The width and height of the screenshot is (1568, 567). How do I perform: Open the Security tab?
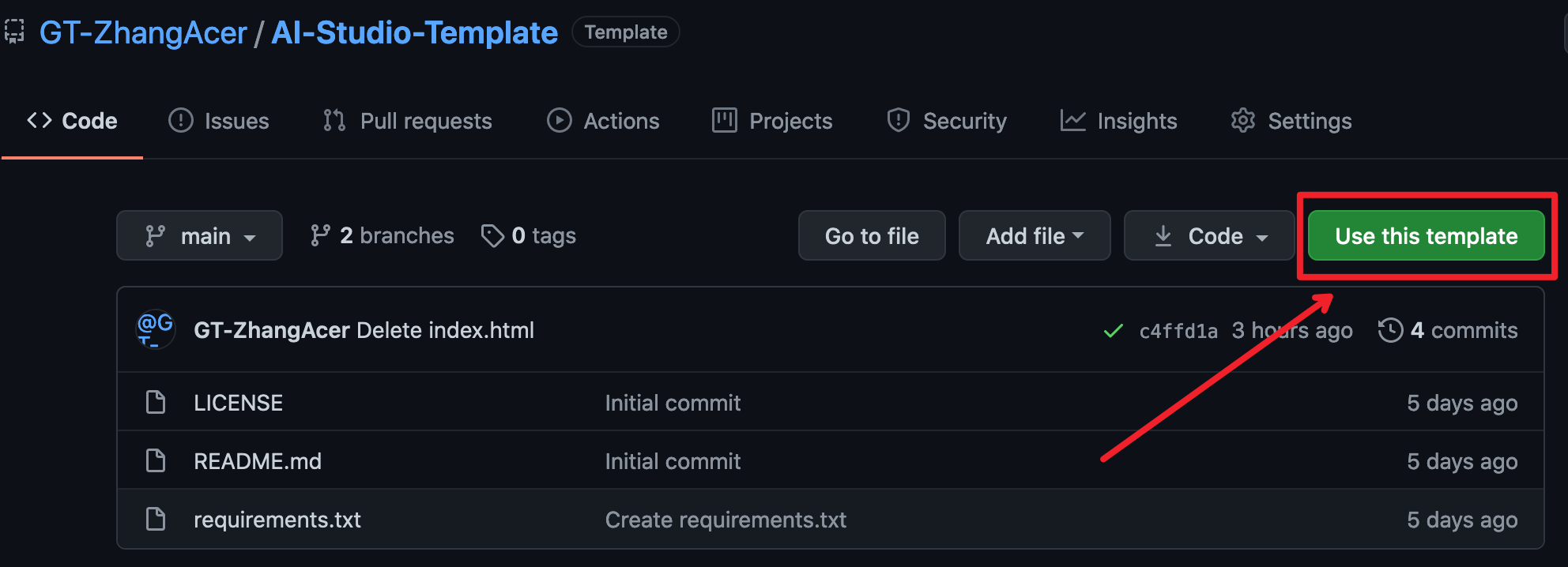[947, 121]
